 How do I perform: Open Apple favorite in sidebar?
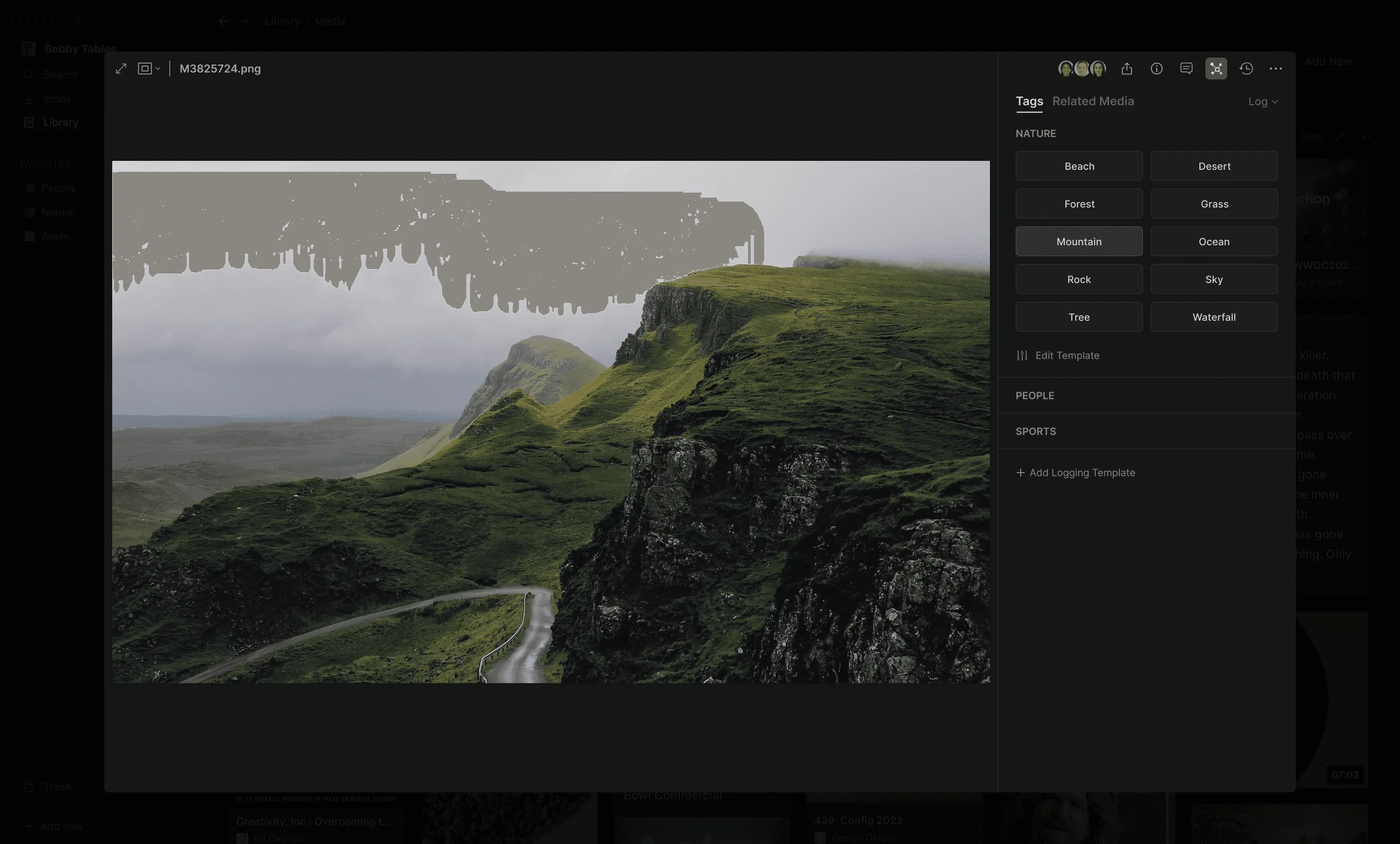point(47,236)
